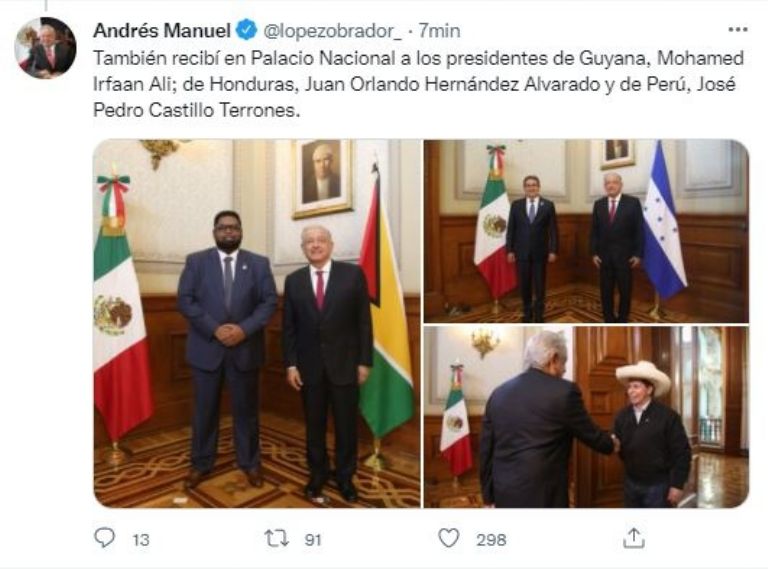Click the 91 retweets count

pyautogui.click(x=313, y=540)
